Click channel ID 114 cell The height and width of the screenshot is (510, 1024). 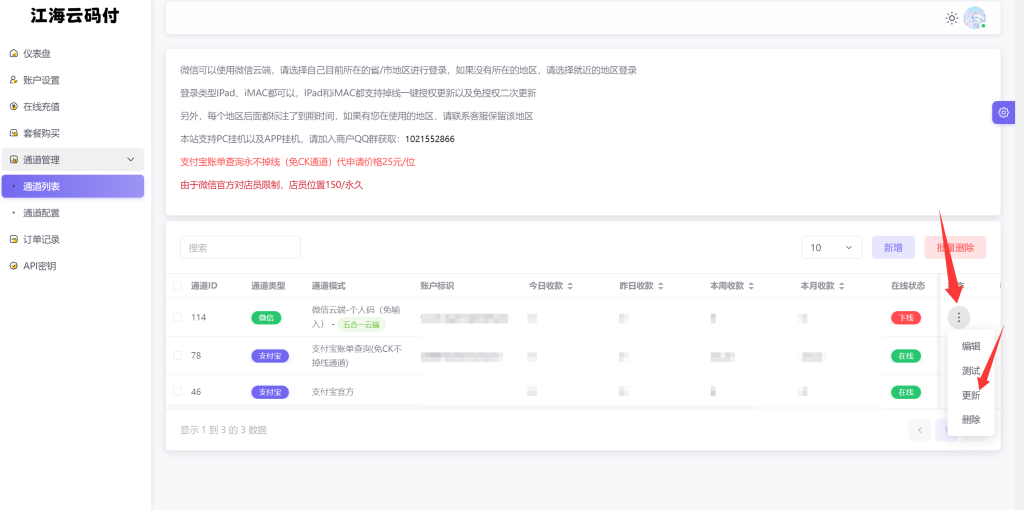(x=199, y=317)
